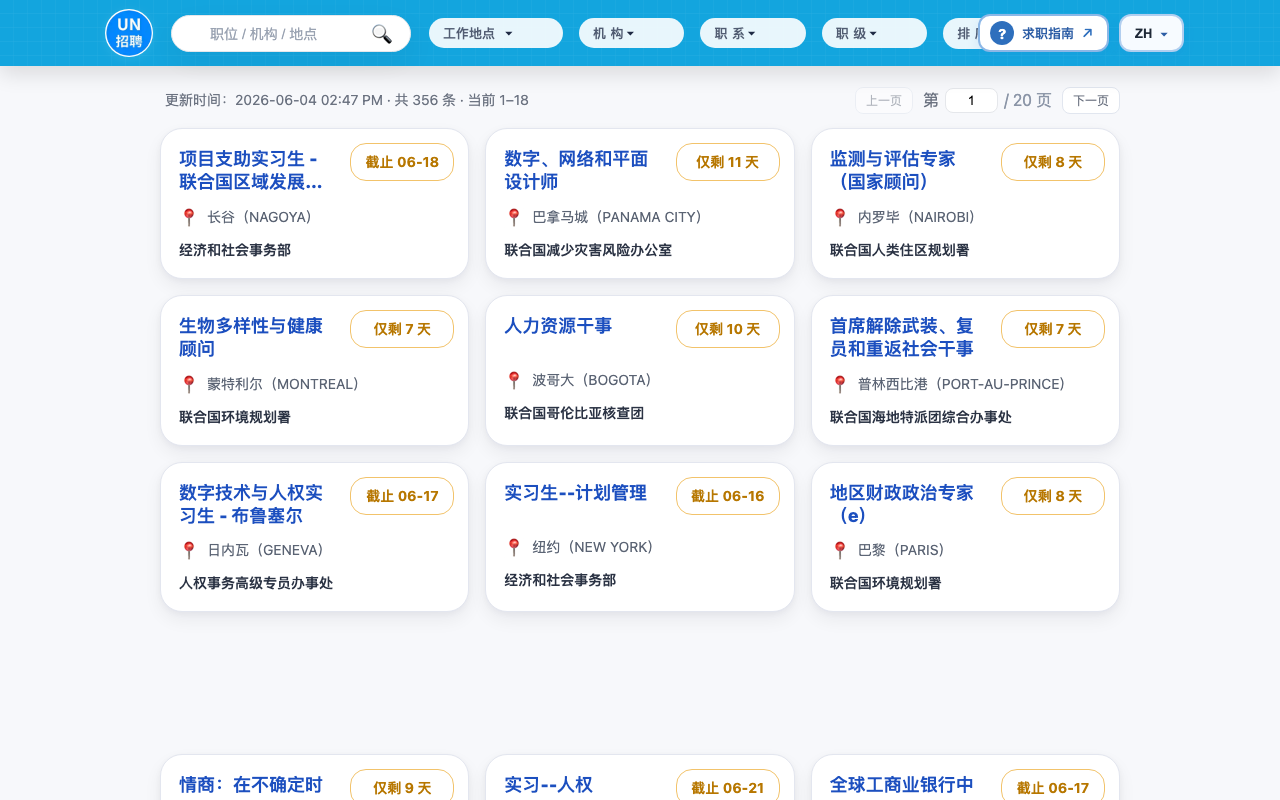Click the 仅剩 11 天 badge
This screenshot has width=1280, height=800.
[728, 162]
